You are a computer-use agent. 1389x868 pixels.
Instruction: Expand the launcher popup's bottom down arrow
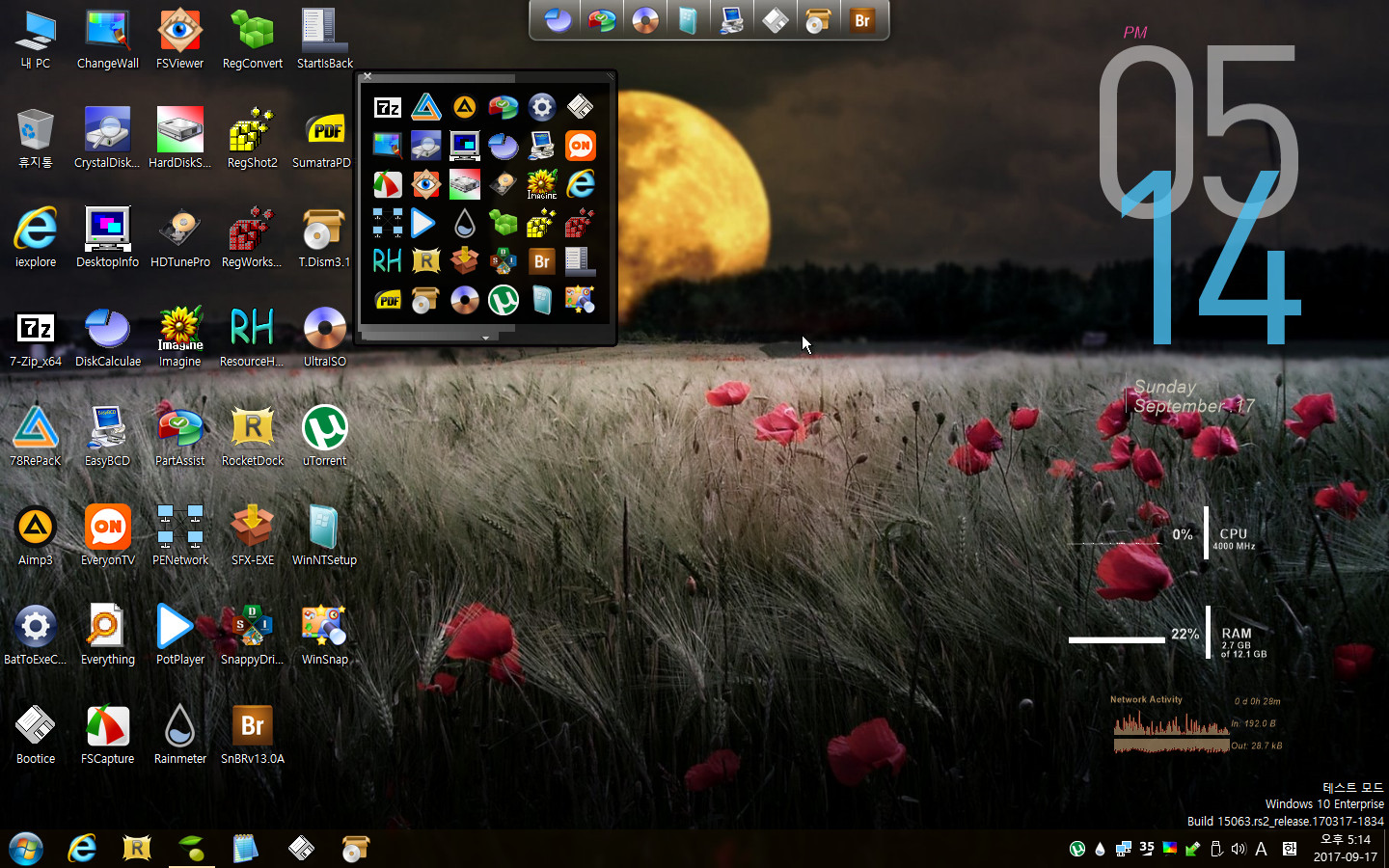click(x=485, y=338)
